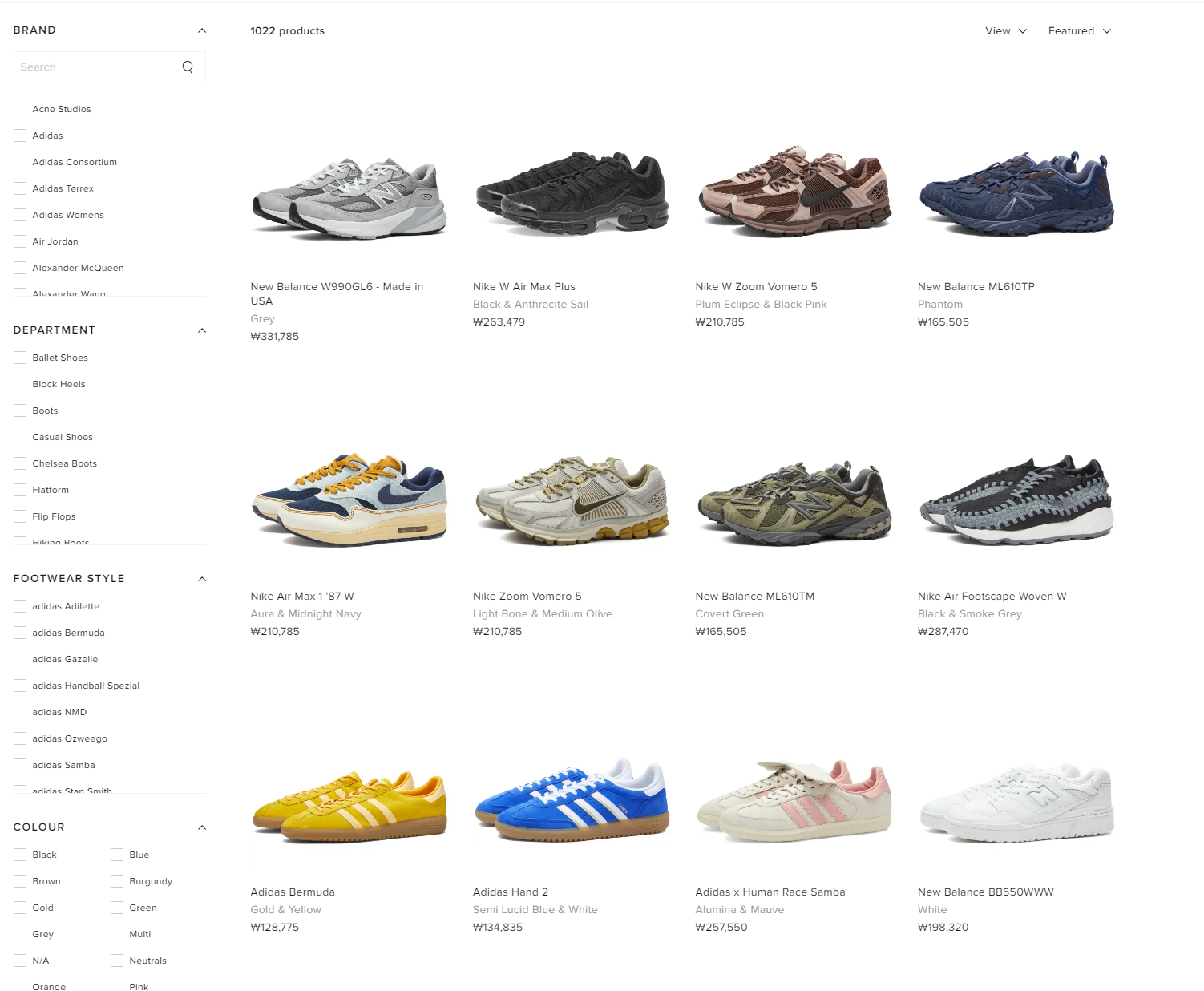The height and width of the screenshot is (991, 1204).
Task: Check the N/A colour checkbox
Action: [x=20, y=961]
